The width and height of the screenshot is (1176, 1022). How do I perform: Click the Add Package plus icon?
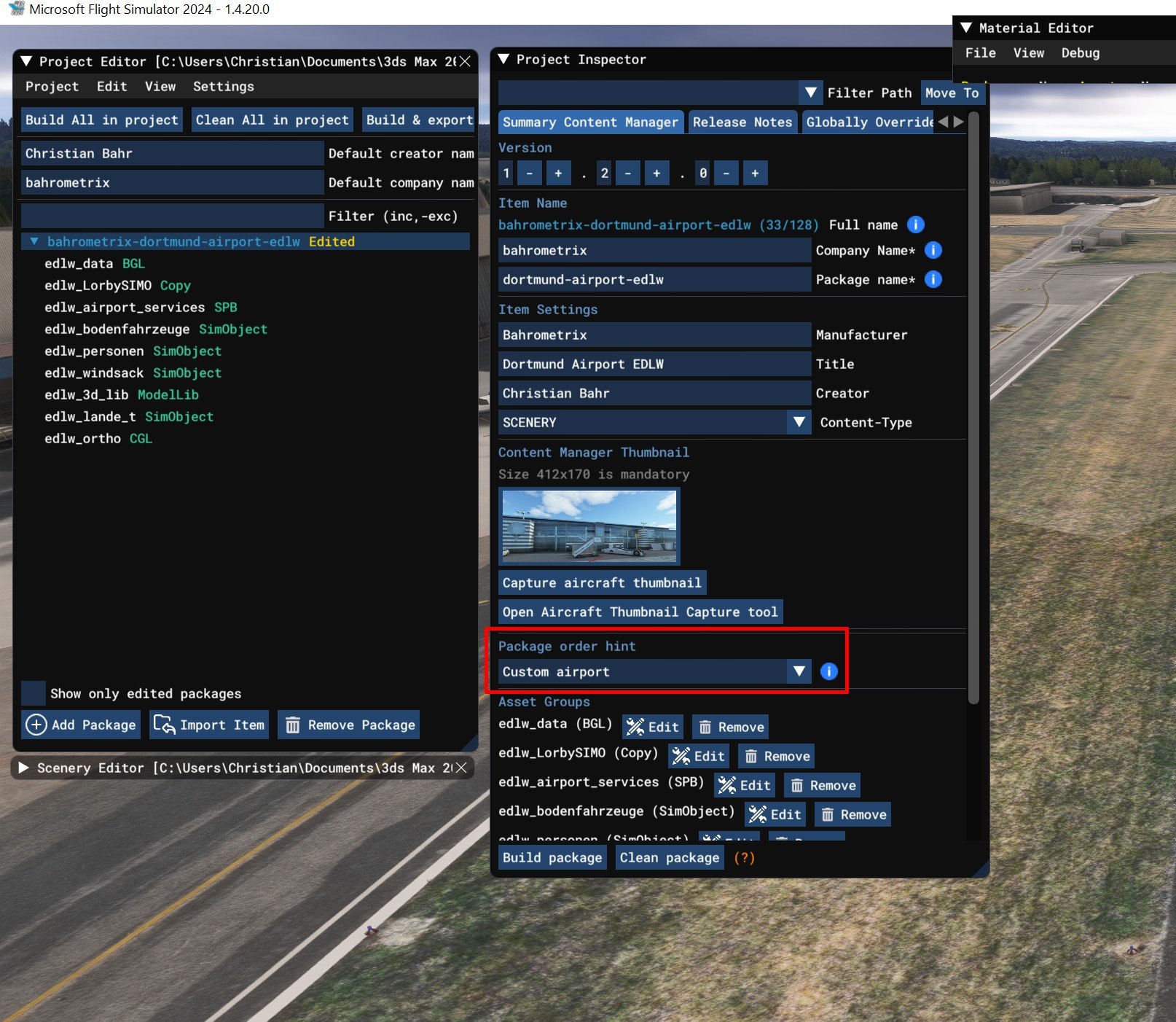[x=36, y=725]
